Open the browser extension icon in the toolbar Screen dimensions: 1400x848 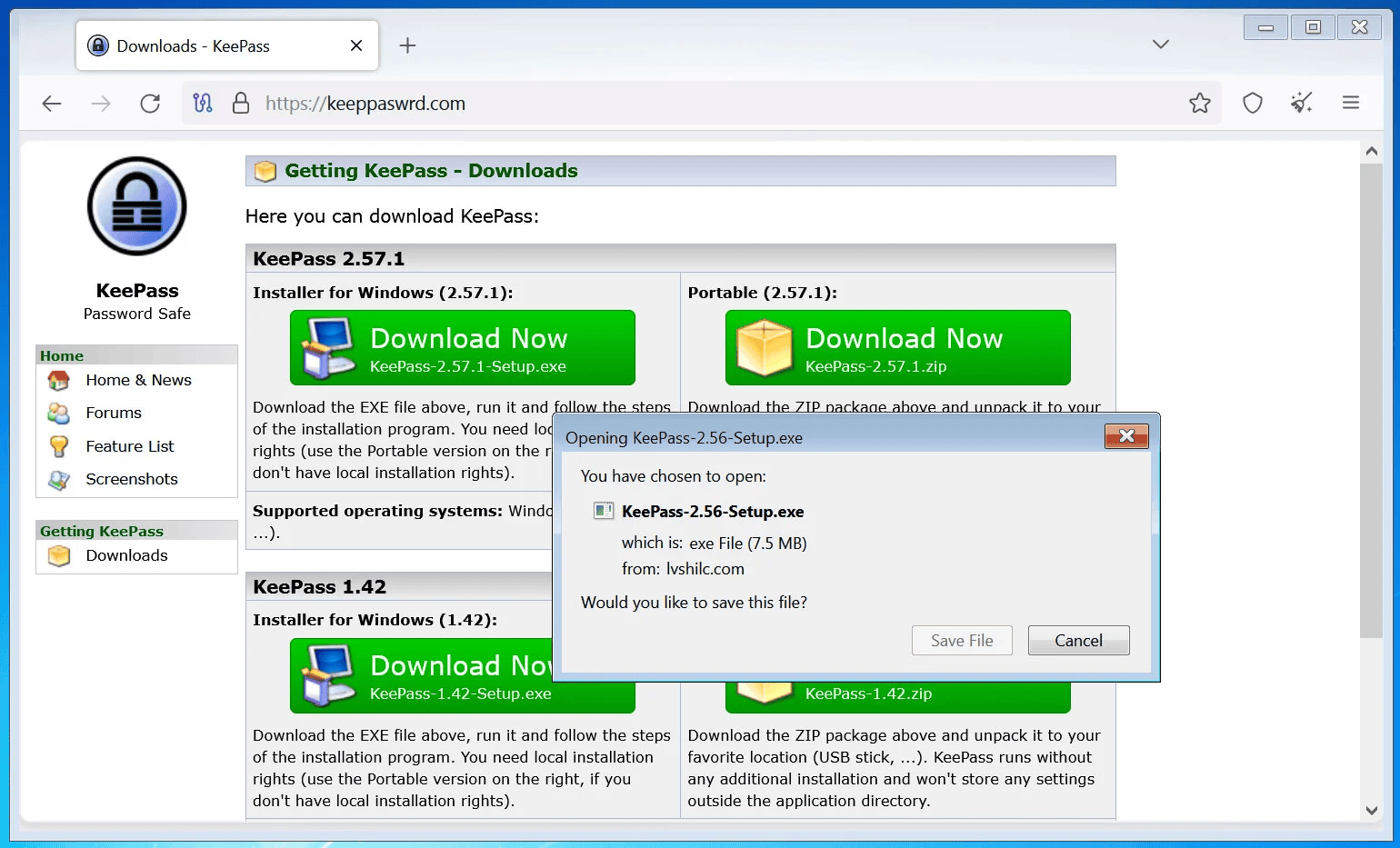tap(1302, 103)
